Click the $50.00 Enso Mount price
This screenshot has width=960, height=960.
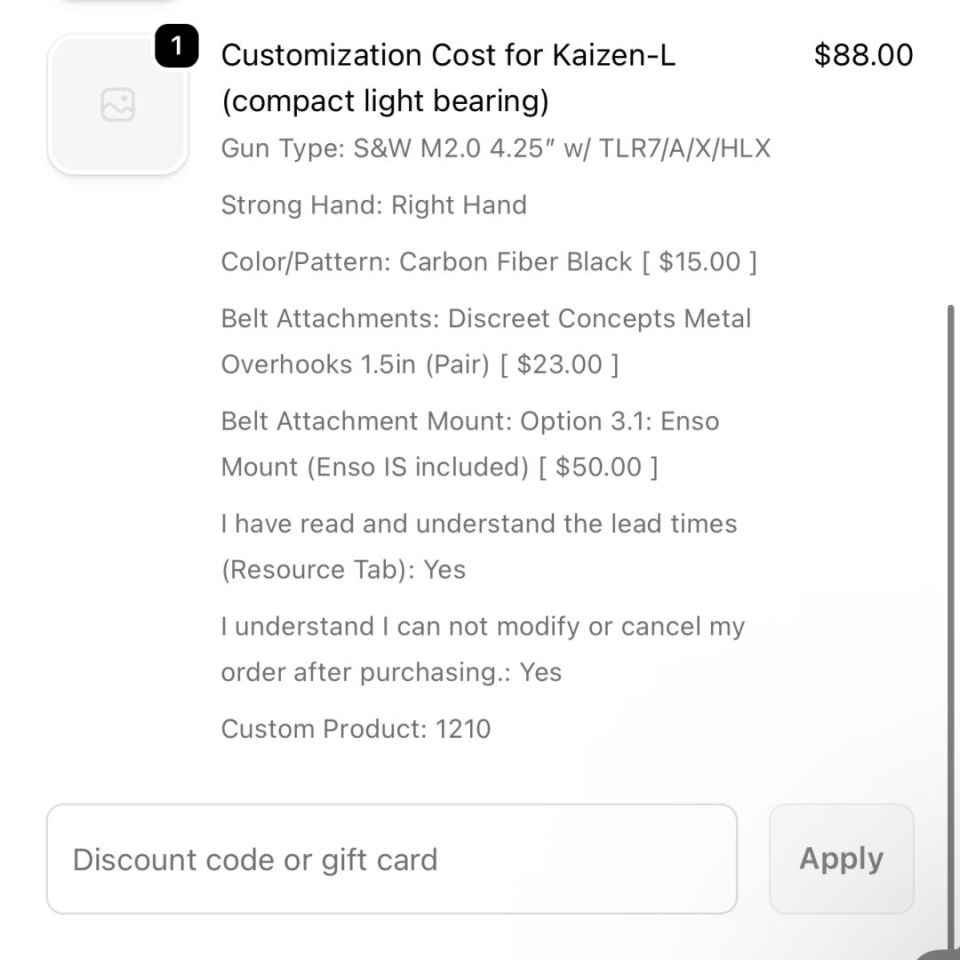pos(598,467)
